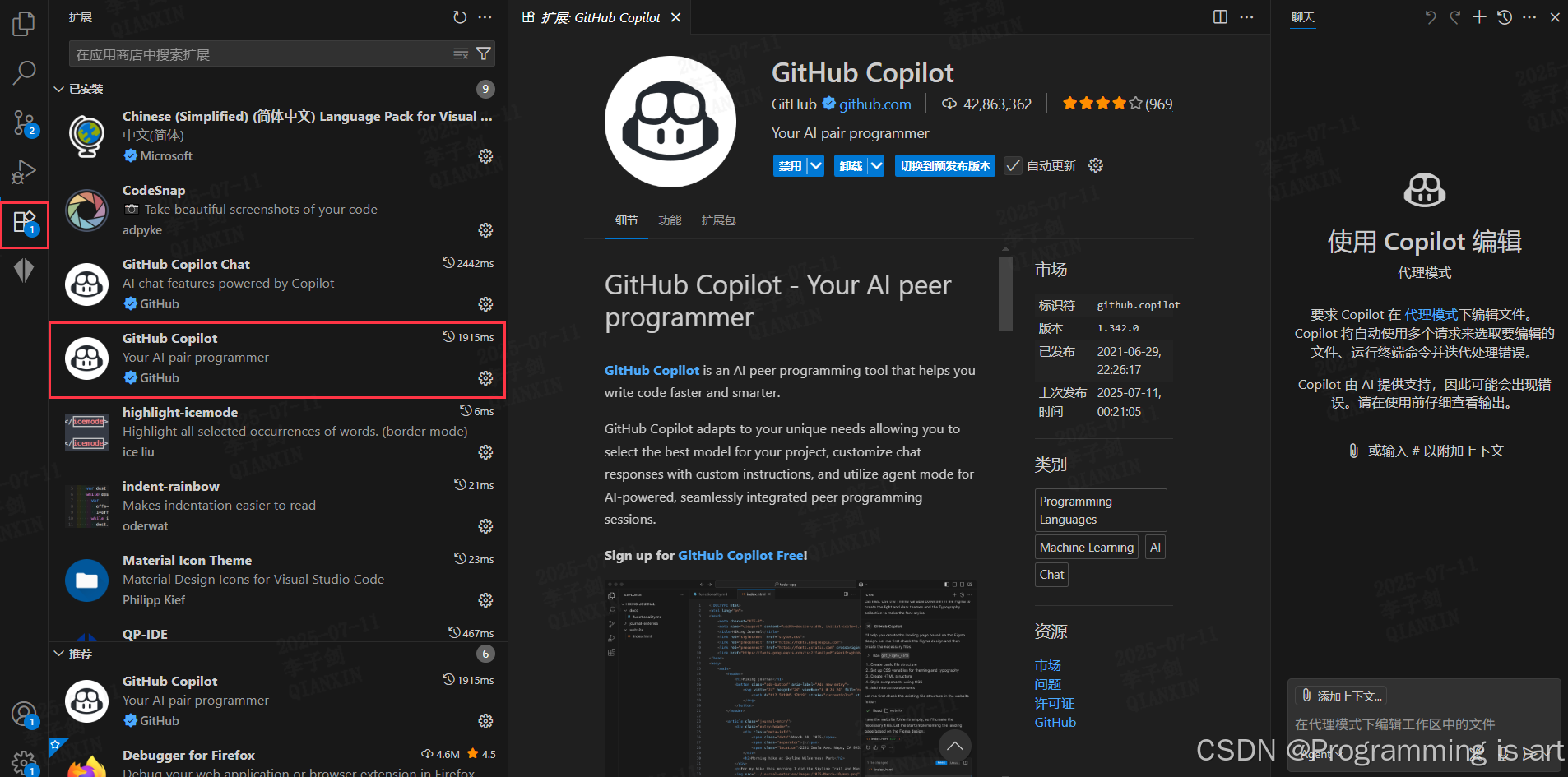Screen dimensions: 1568x777
Task: Open settings gear for highlight-icemode
Action: point(485,452)
